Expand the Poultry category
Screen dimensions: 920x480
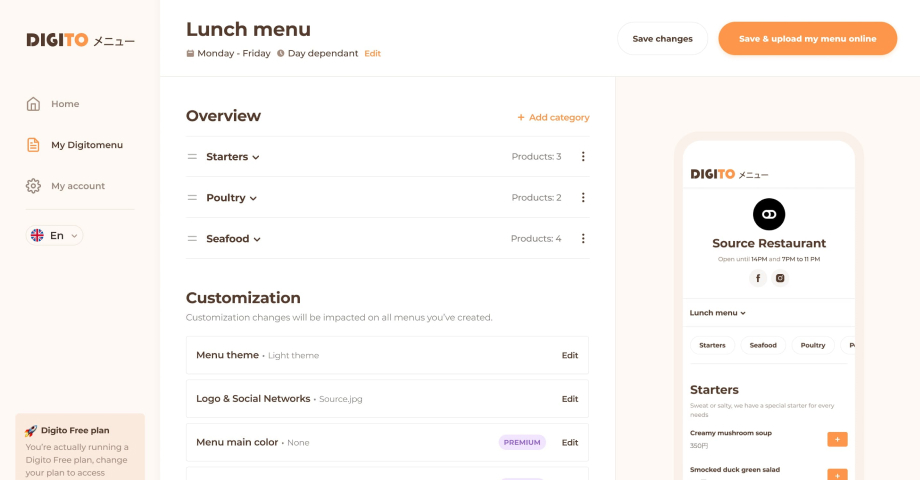click(x=231, y=198)
